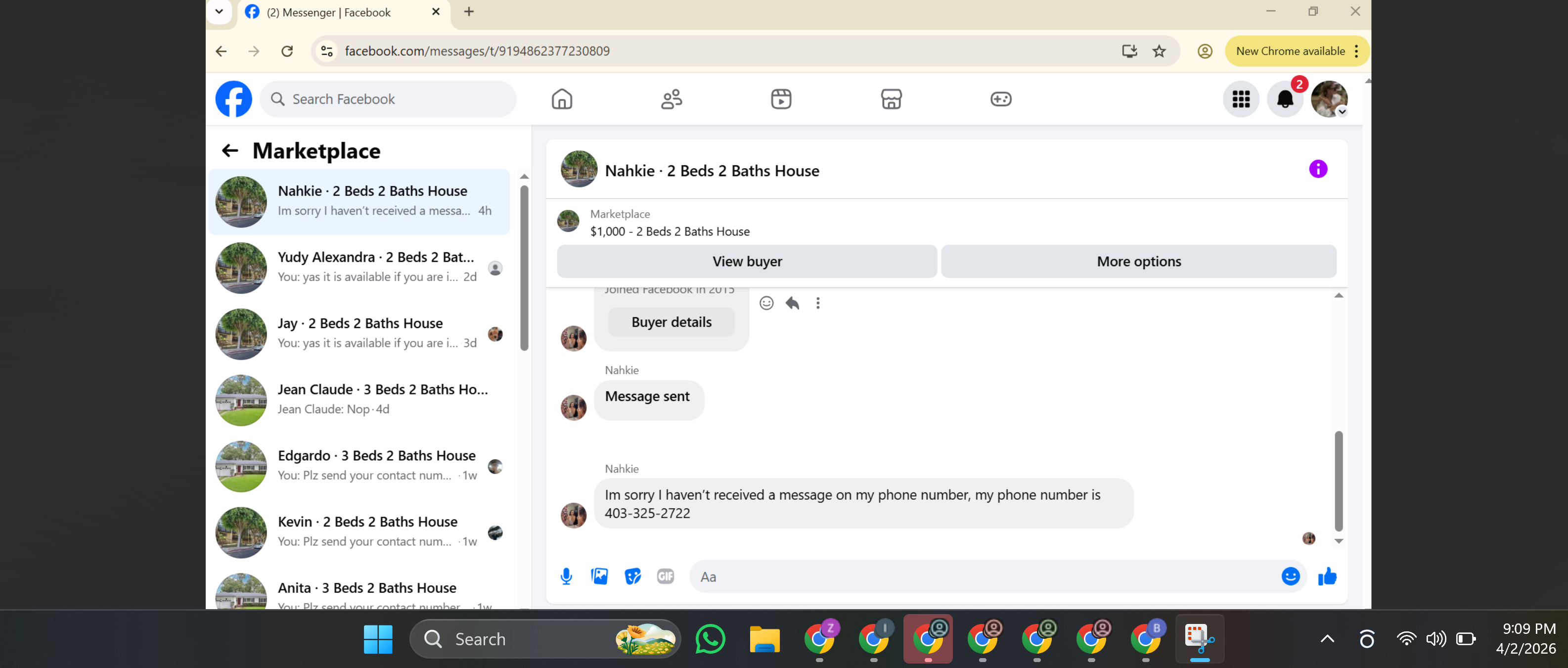Attach a photo with the image icon
Screen dimensions: 1568x668
[x=600, y=576]
